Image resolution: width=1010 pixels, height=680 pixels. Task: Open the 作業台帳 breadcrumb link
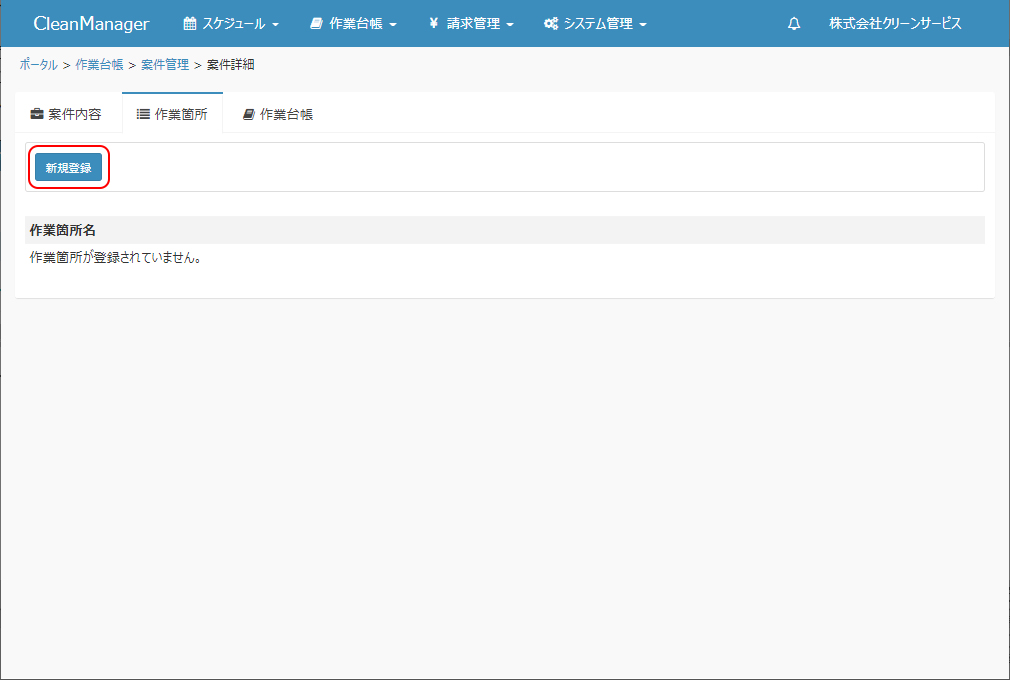[99, 65]
